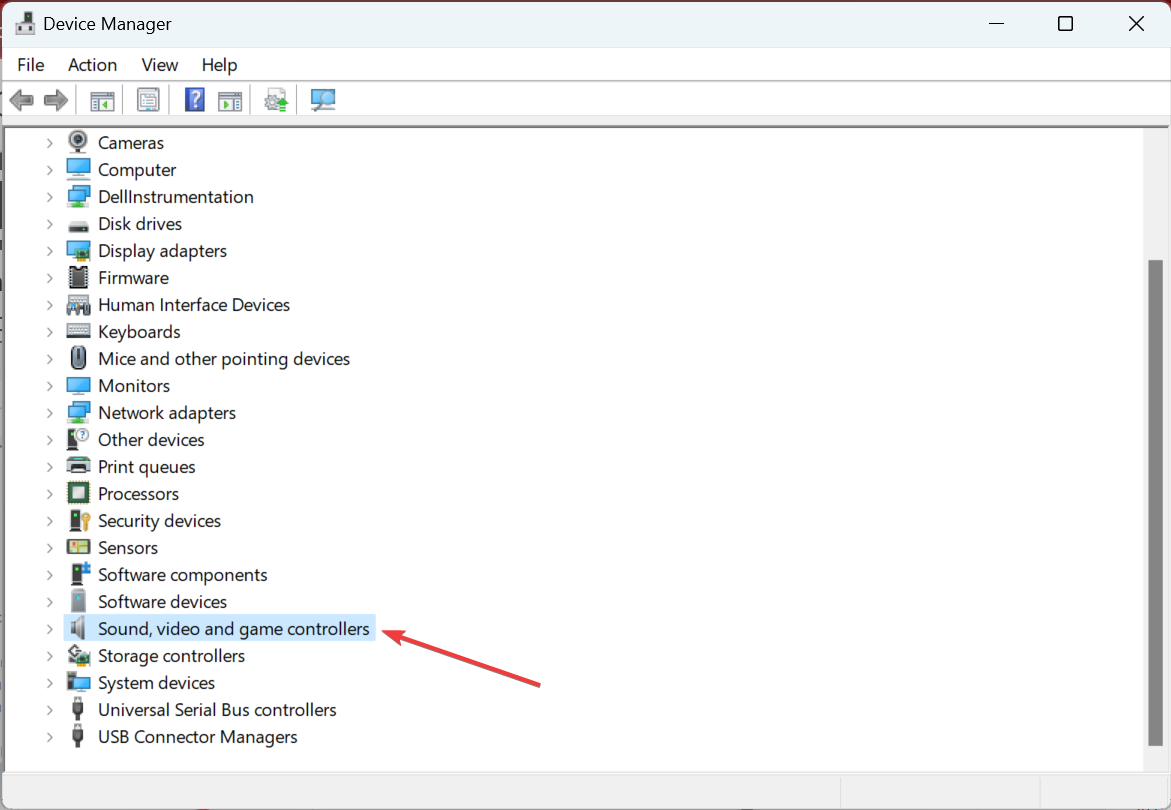Open the Properties toolbar icon

[148, 100]
